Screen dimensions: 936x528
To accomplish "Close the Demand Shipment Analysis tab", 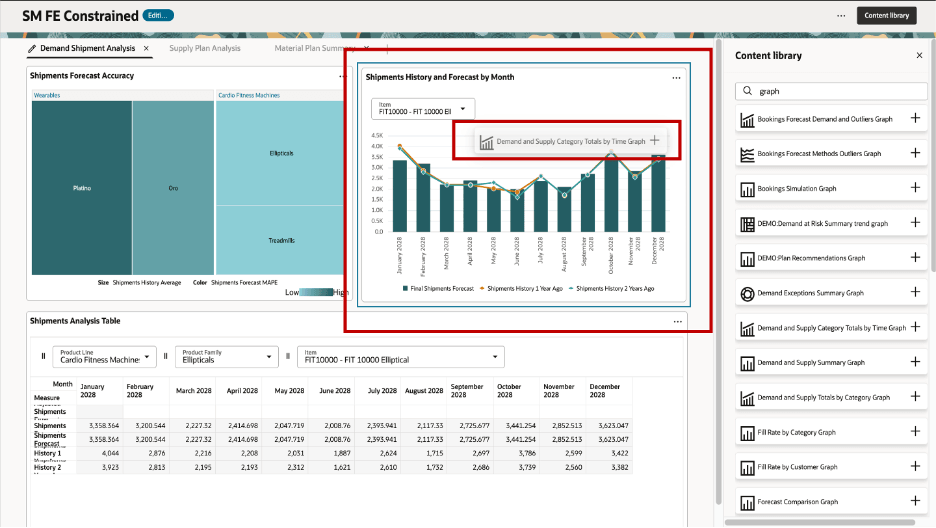I will 146,48.
